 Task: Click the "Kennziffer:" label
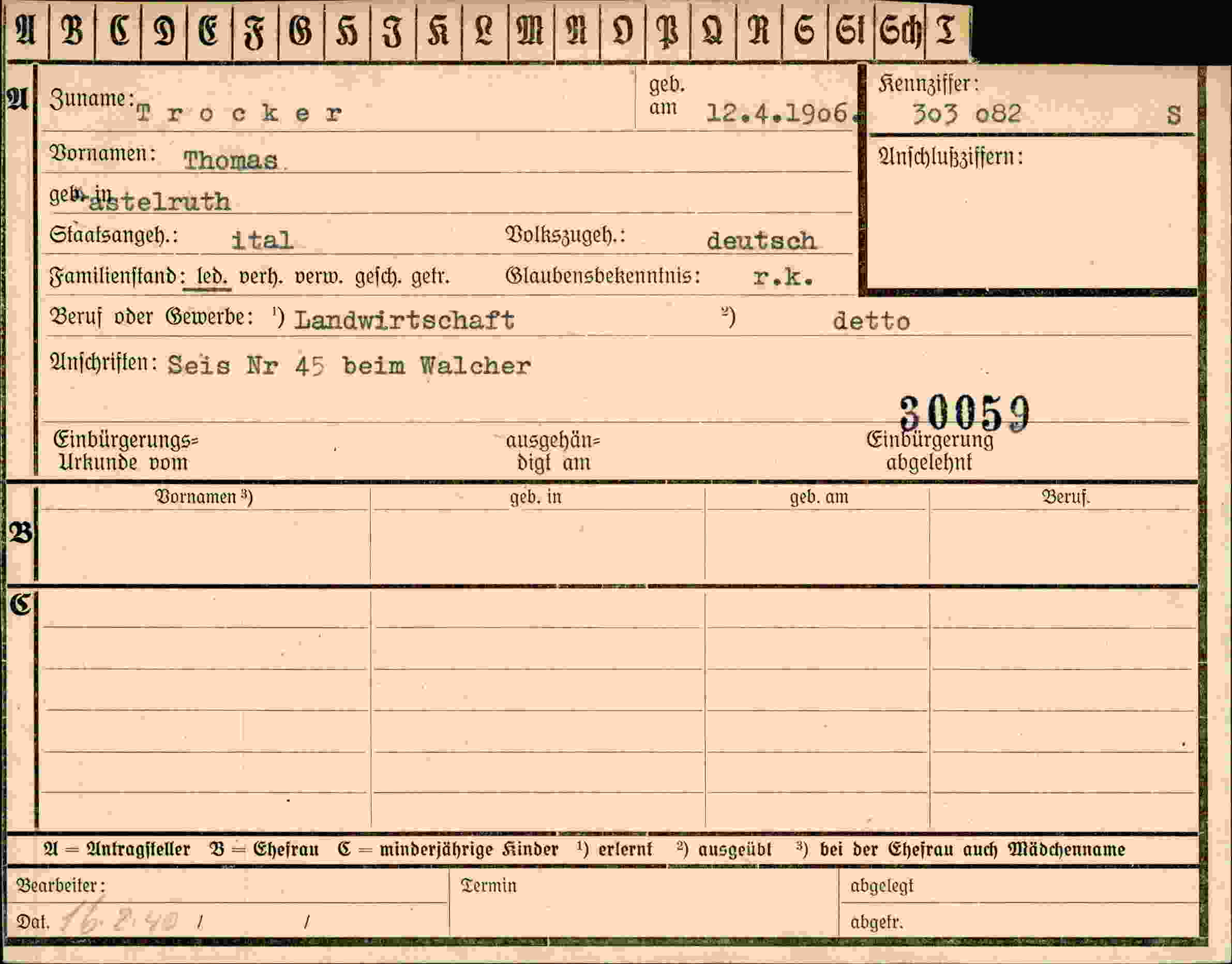[928, 84]
